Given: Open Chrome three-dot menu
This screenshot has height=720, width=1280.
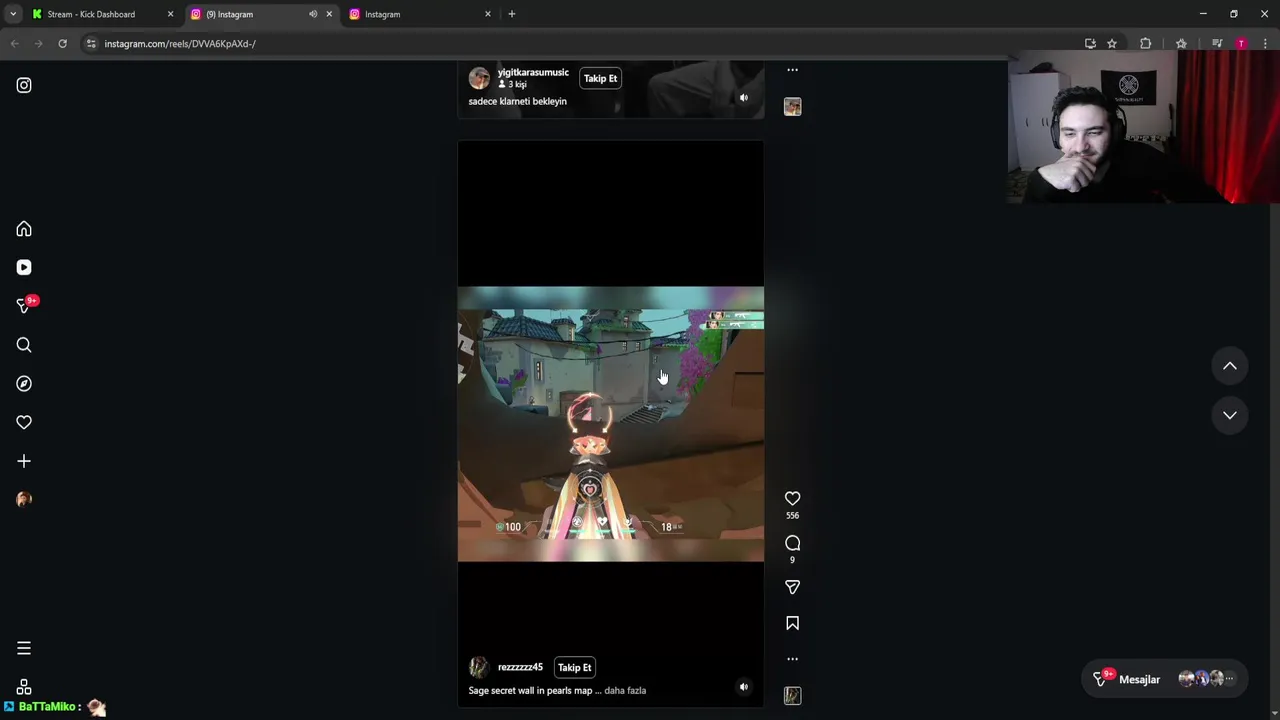Looking at the screenshot, I should click(1265, 43).
